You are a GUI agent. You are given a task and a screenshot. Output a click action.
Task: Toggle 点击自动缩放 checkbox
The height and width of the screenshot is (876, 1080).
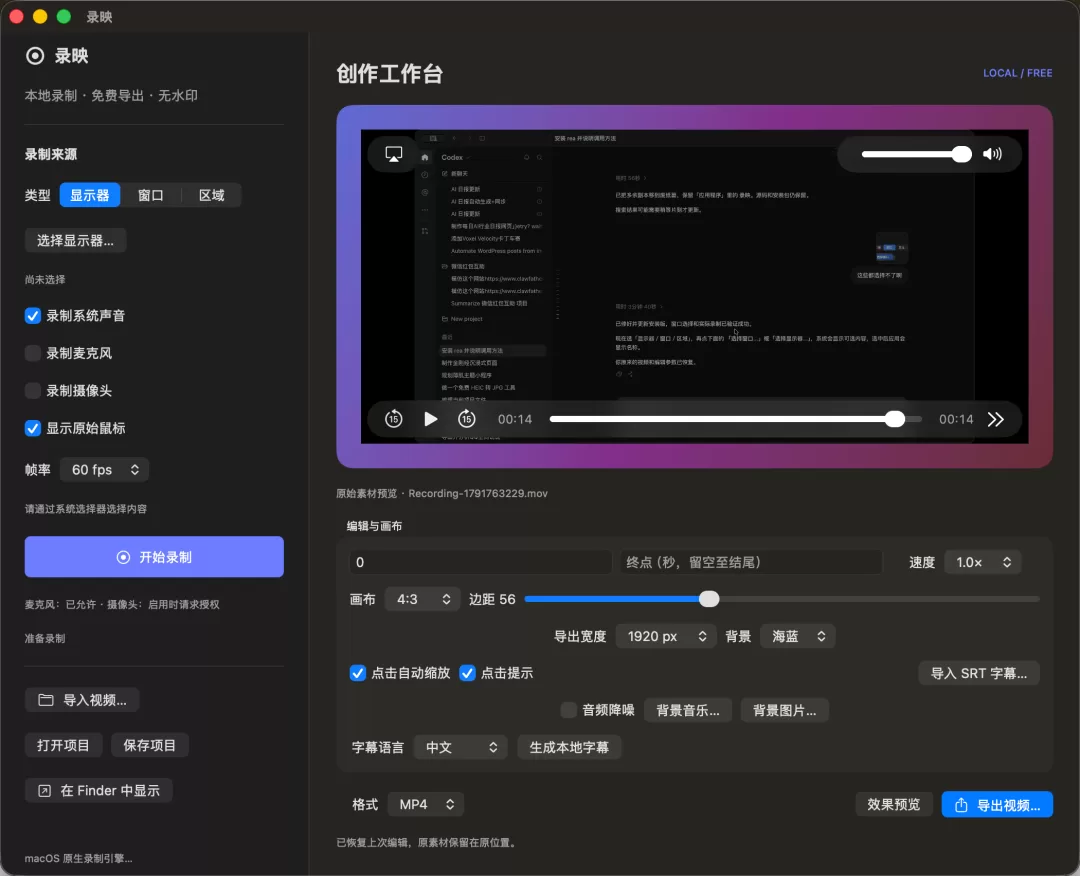click(357, 674)
